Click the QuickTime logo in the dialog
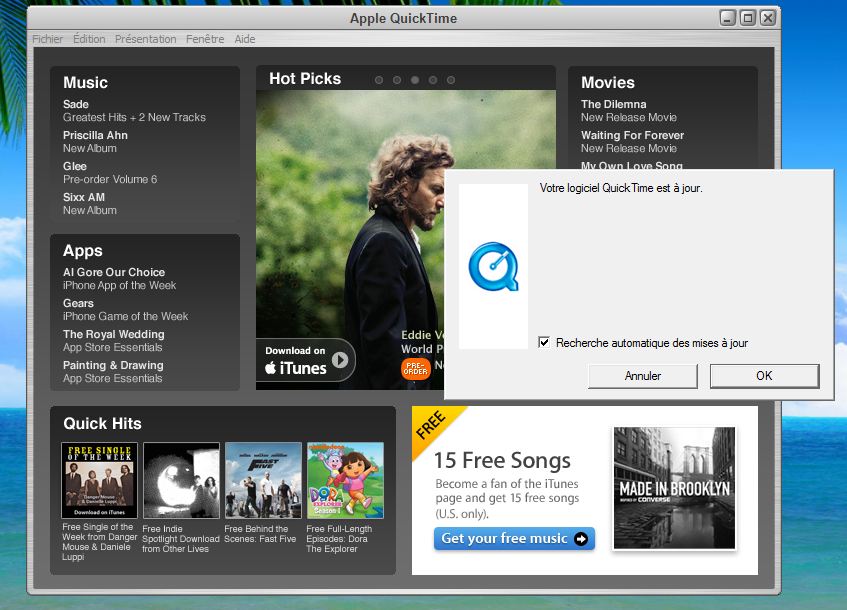The height and width of the screenshot is (610, 847). [493, 266]
